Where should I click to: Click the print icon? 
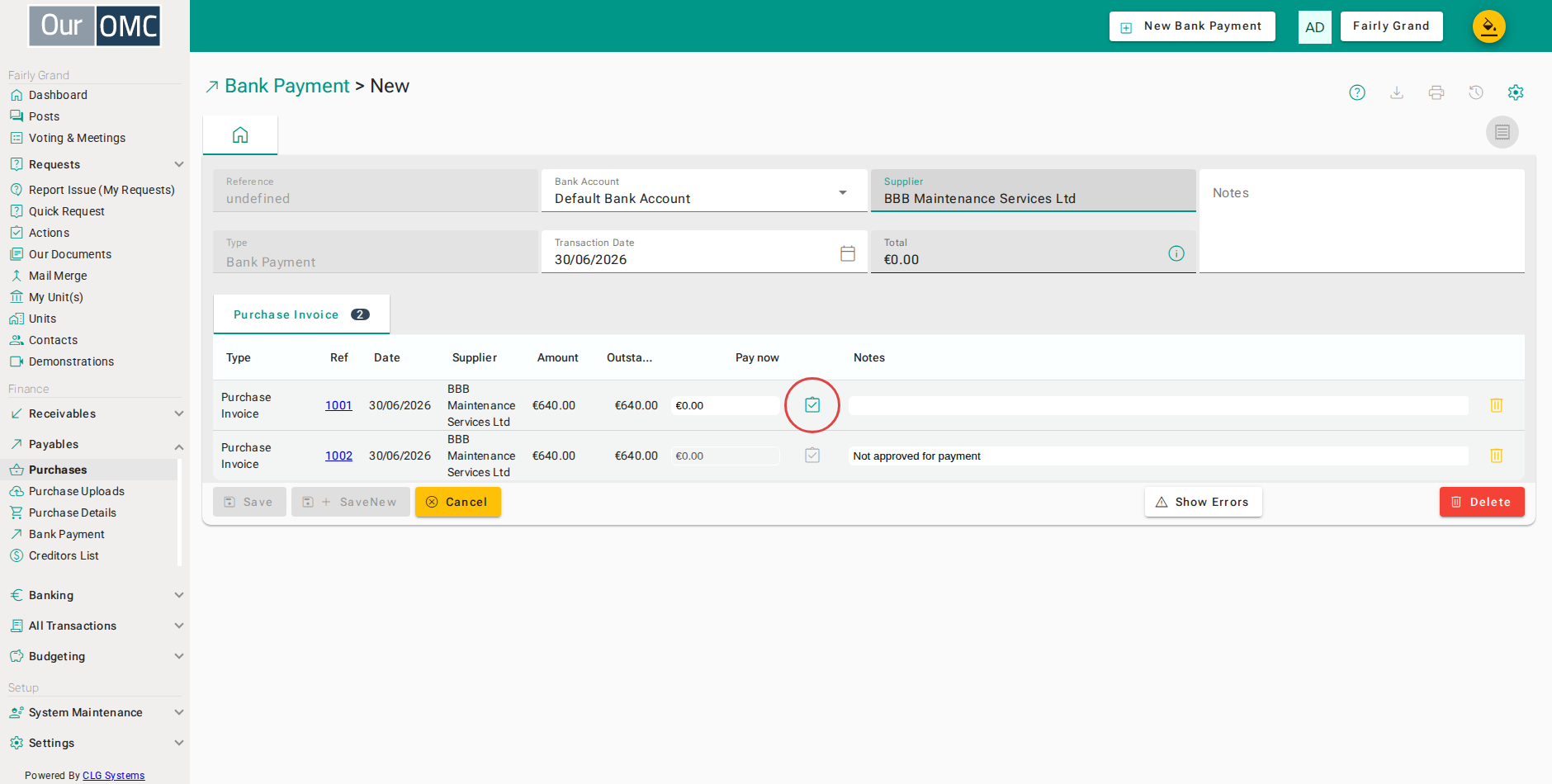click(x=1436, y=92)
